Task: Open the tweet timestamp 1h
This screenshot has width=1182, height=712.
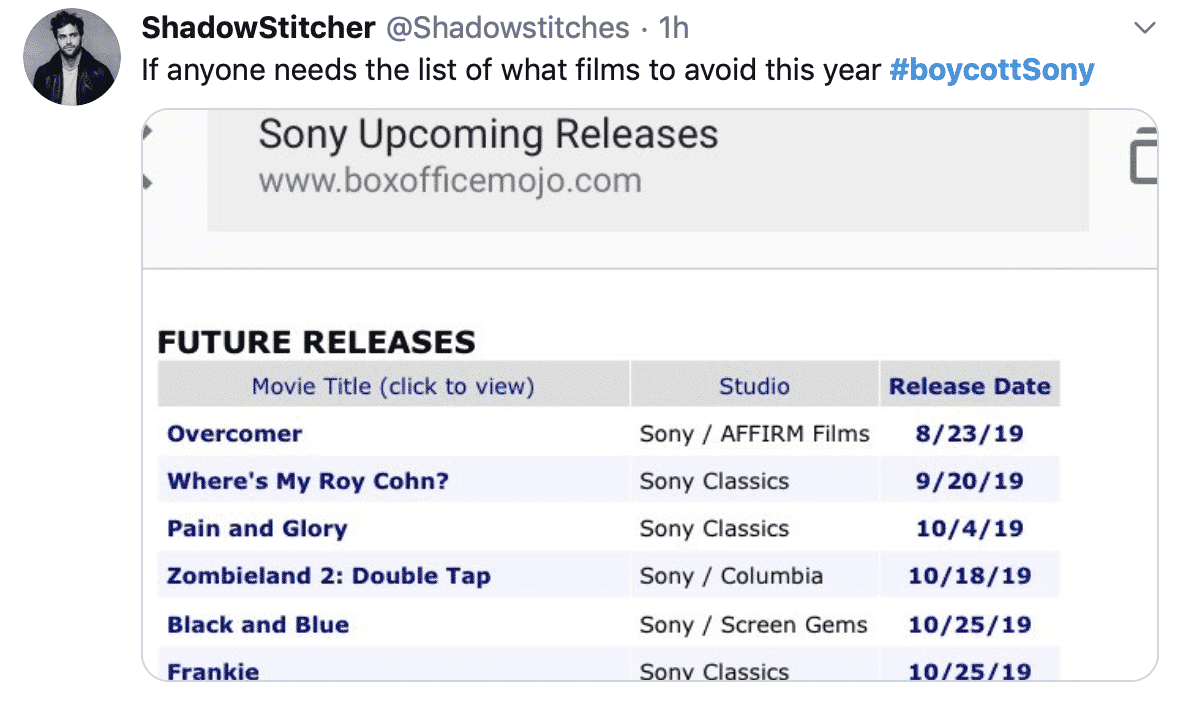Action: [x=673, y=28]
